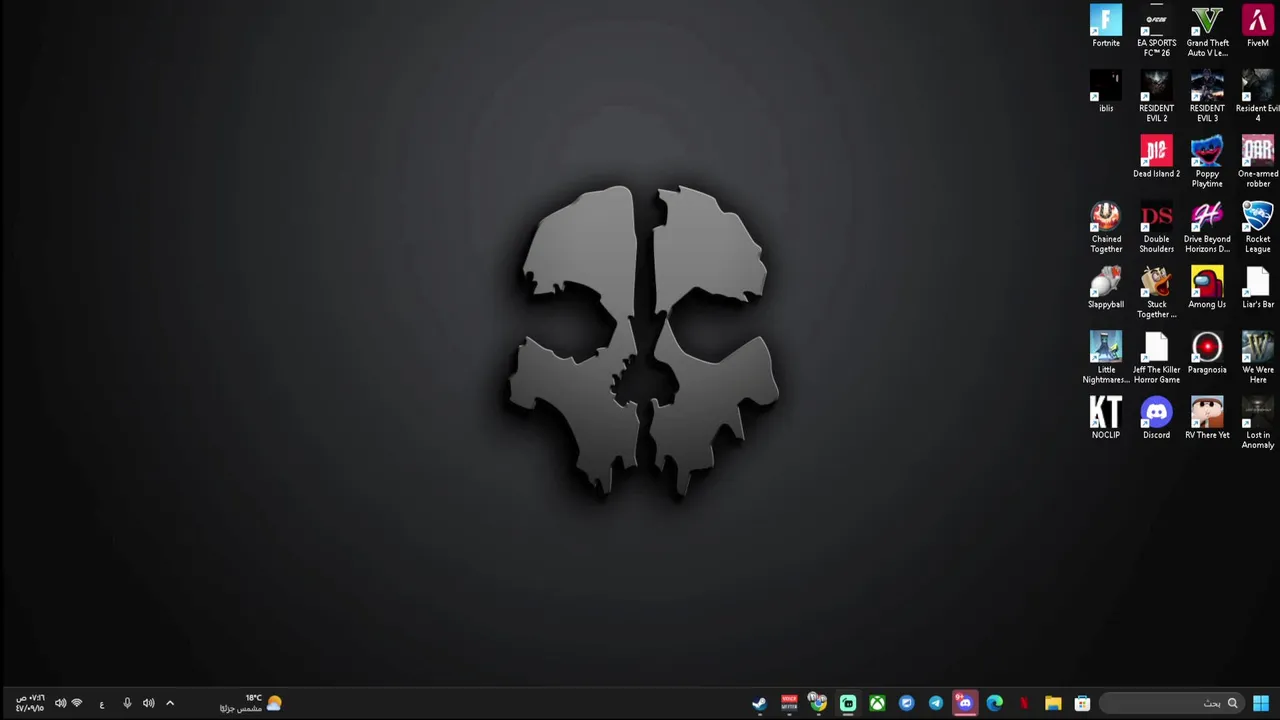
Task: Click the RV There Yet icon
Action: click(1207, 418)
